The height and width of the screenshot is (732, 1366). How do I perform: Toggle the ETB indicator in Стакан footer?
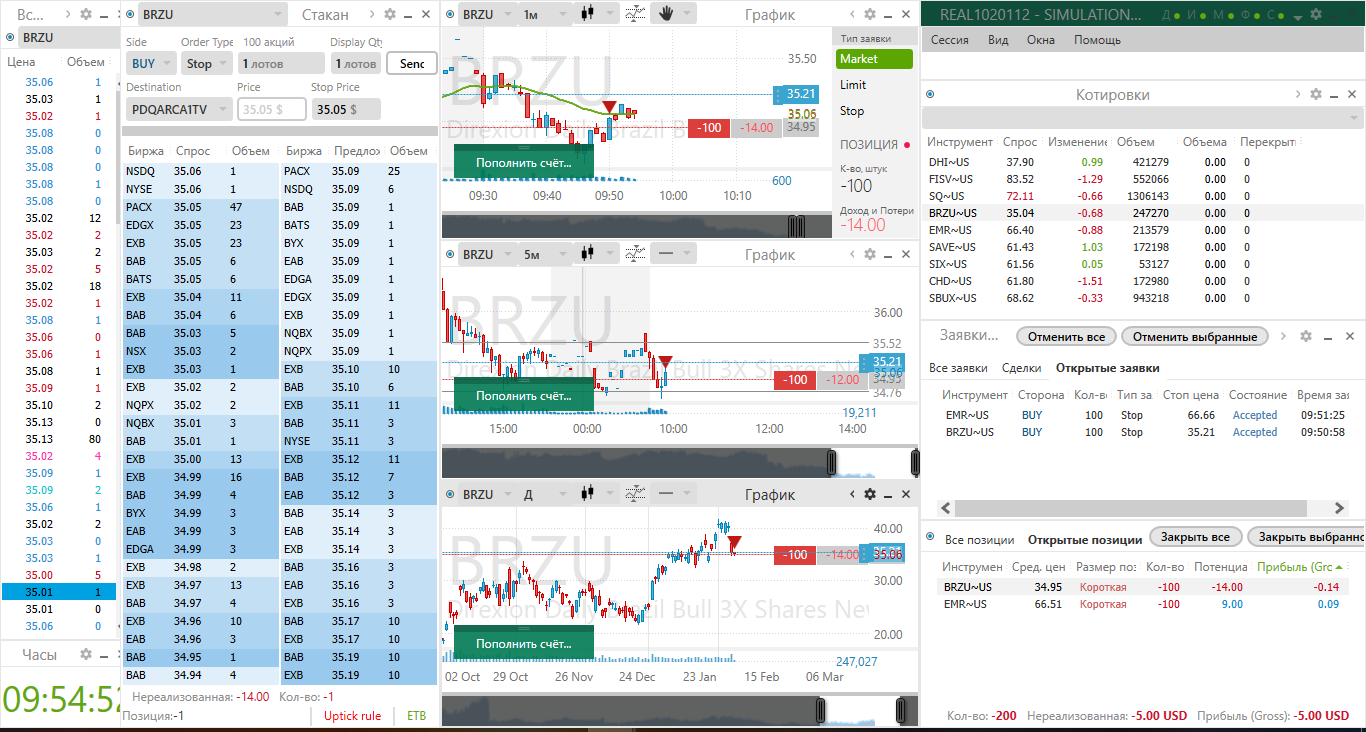(x=416, y=716)
